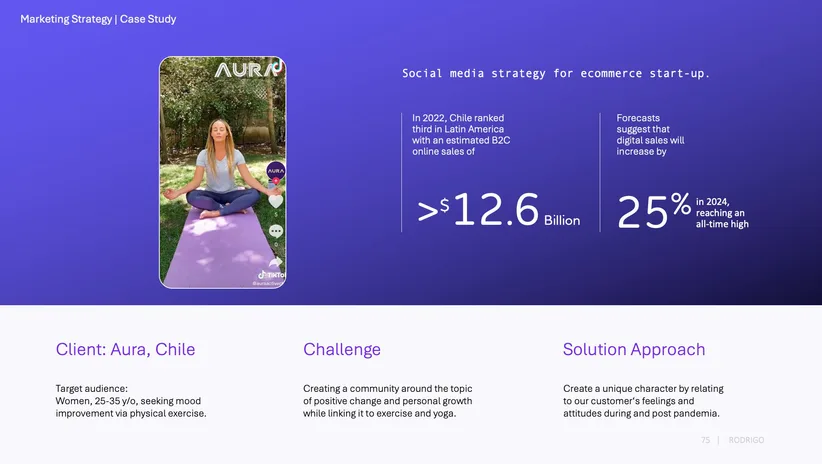The width and height of the screenshot is (822, 464).
Task: Select 'Social media strategy for ecommerce start-up.' title
Action: 556,73
